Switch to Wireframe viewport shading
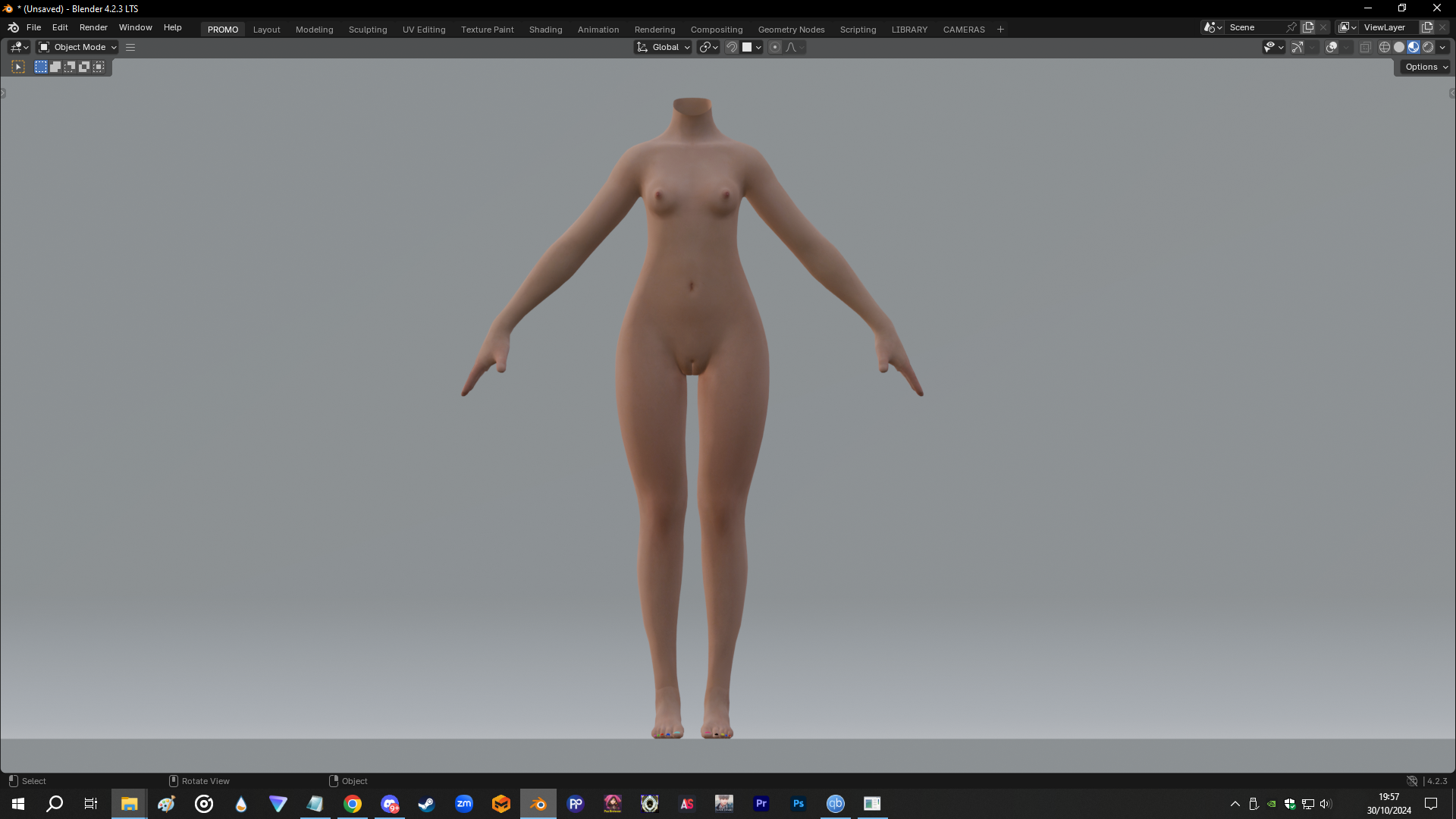 [1385, 47]
